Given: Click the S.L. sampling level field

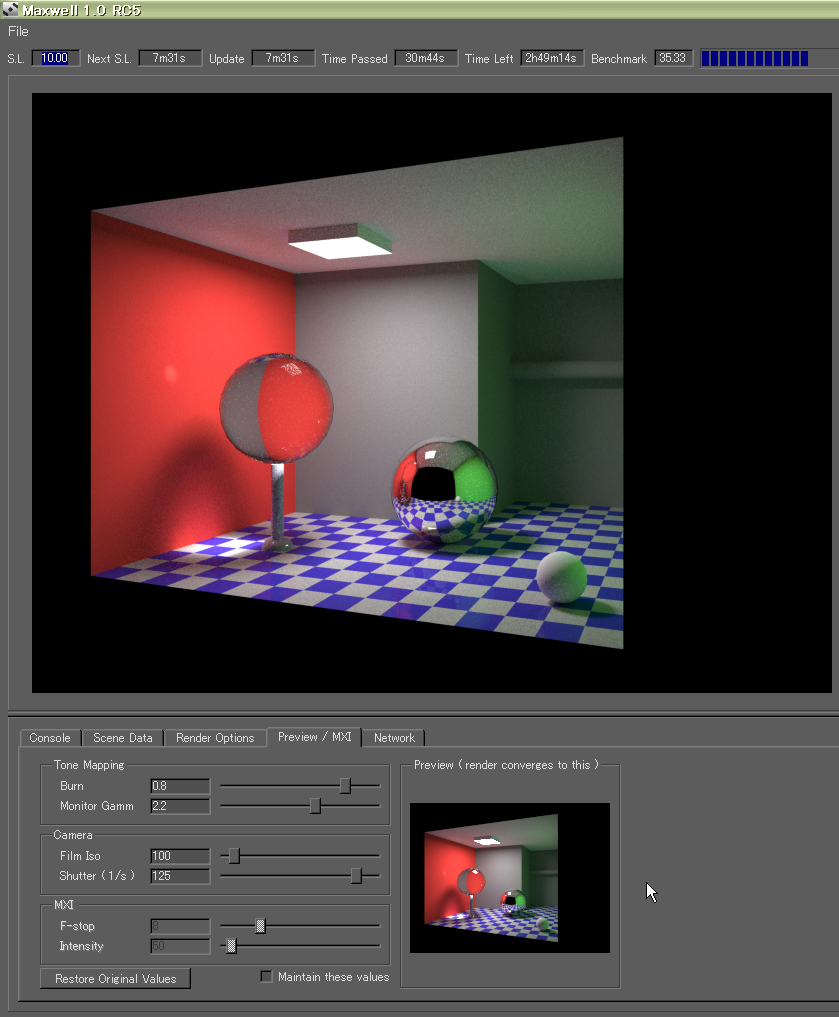Looking at the screenshot, I should [55, 58].
